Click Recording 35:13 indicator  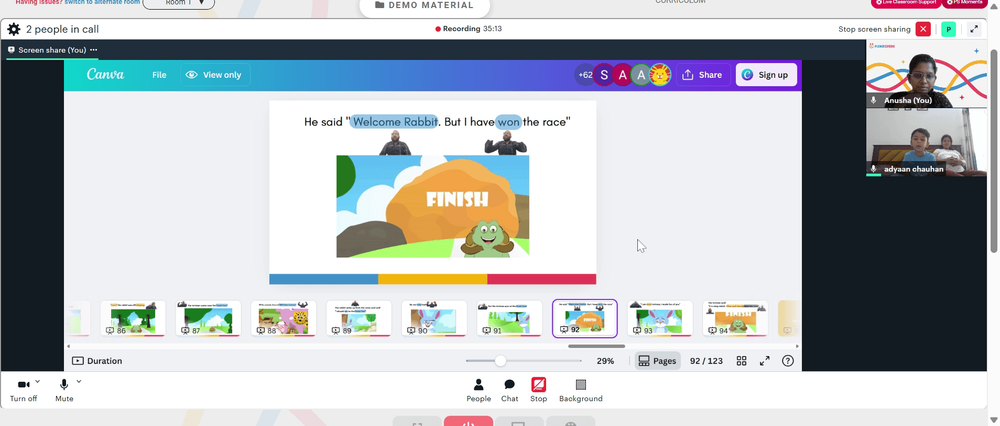pyautogui.click(x=468, y=29)
